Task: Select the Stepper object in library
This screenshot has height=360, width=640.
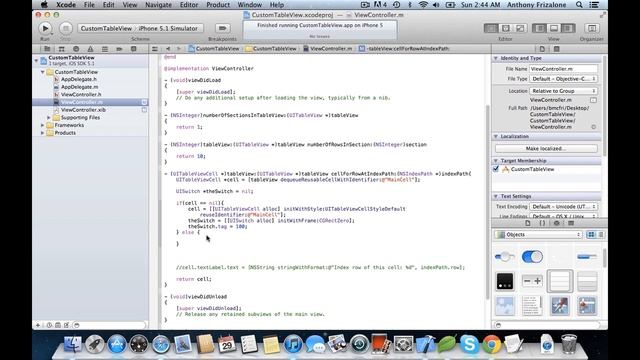Action: tap(532, 281)
